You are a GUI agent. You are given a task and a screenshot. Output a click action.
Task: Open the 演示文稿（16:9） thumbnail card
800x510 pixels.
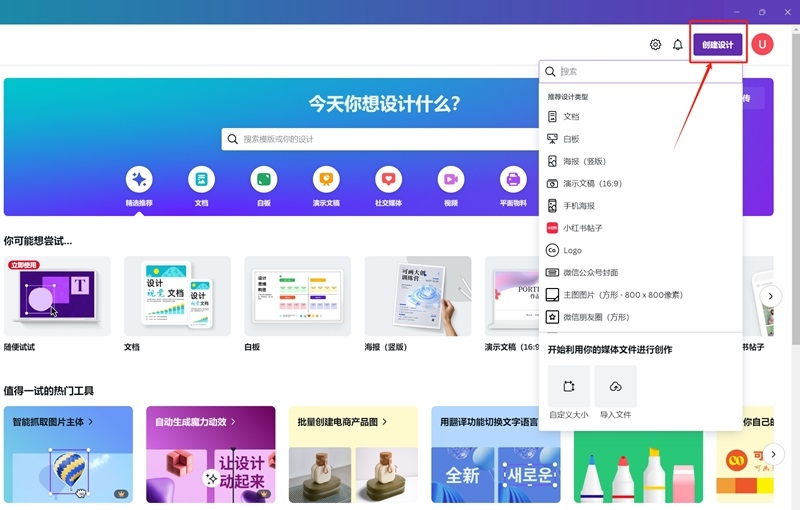pyautogui.click(x=512, y=296)
